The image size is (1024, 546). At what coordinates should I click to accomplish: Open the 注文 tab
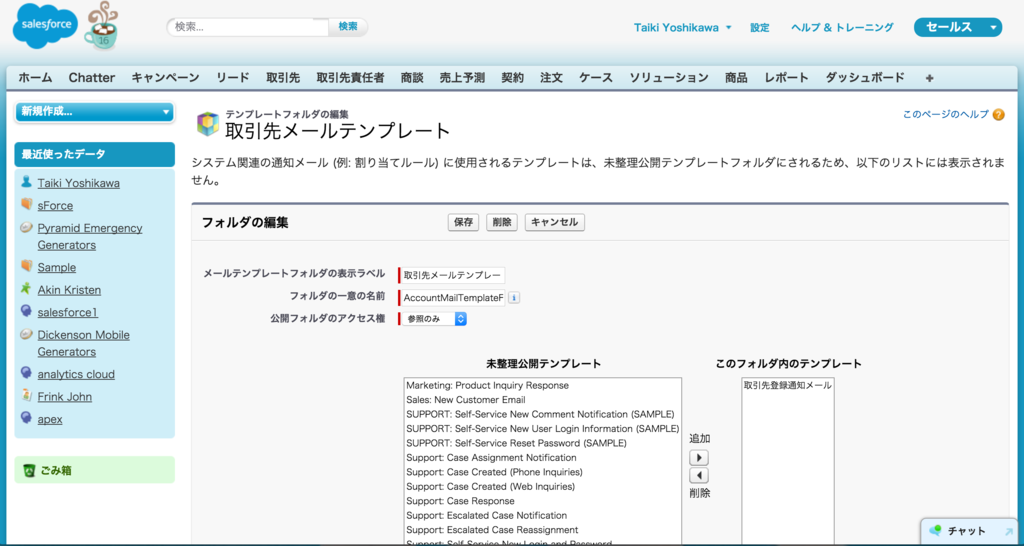(551, 78)
